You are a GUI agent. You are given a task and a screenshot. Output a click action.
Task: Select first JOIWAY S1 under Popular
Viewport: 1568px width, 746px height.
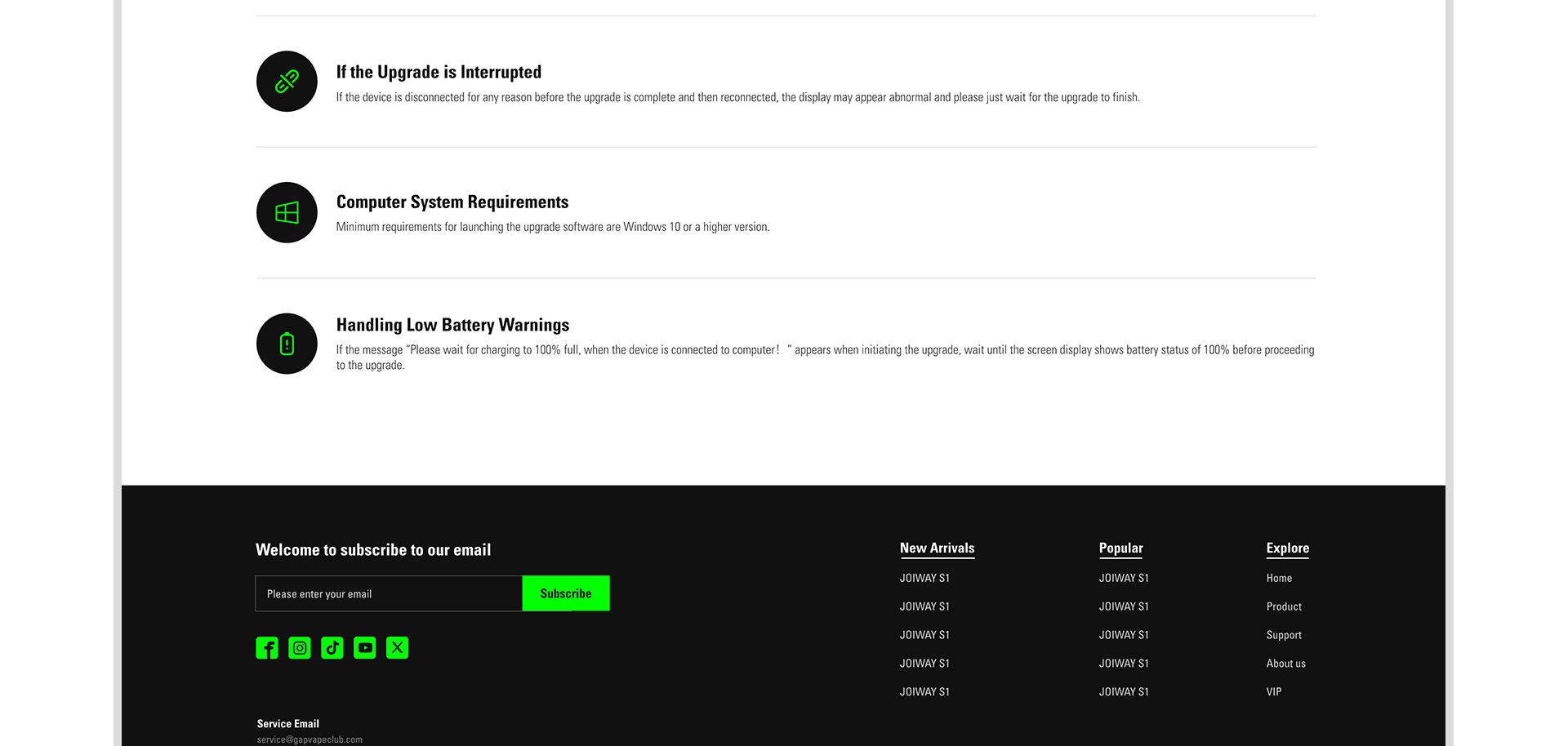[1124, 578]
